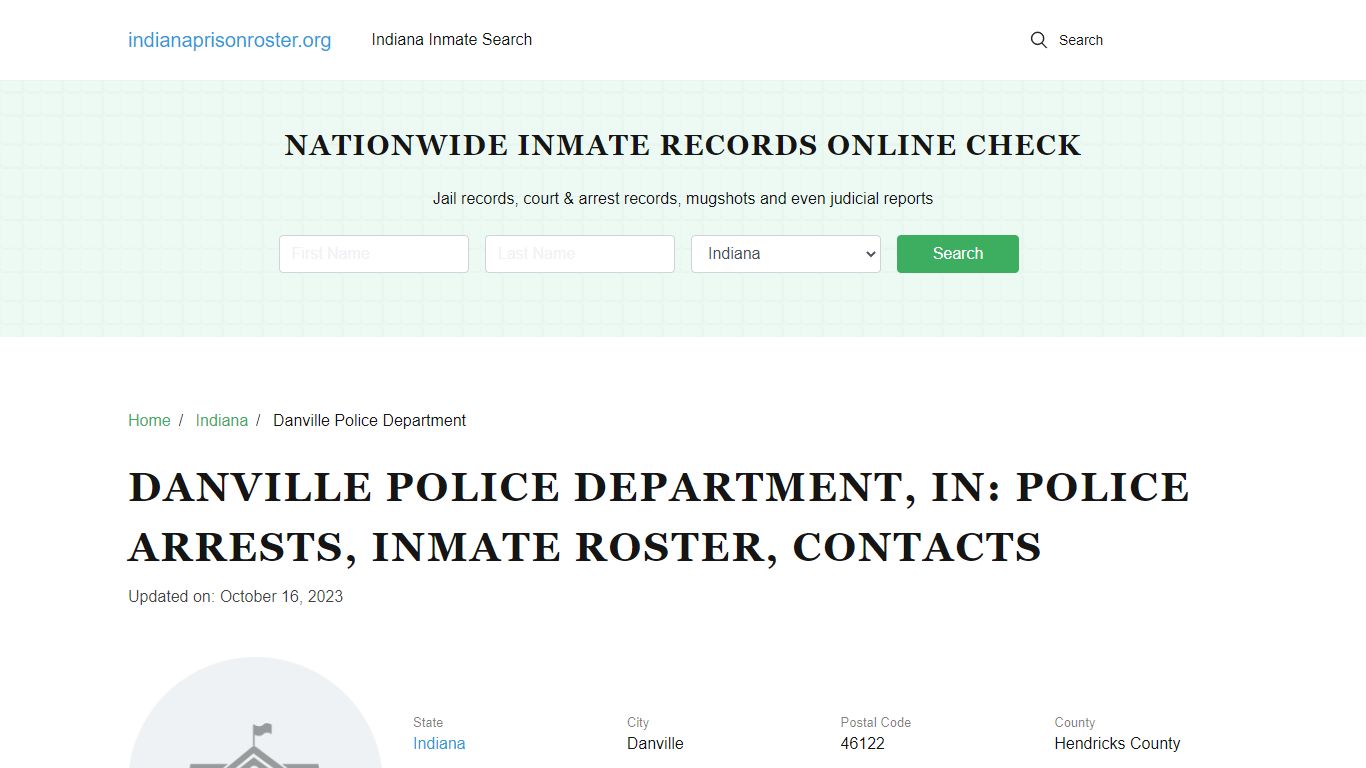Image resolution: width=1366 pixels, height=768 pixels.
Task: Click the Search label in the header
Action: pos(1081,40)
